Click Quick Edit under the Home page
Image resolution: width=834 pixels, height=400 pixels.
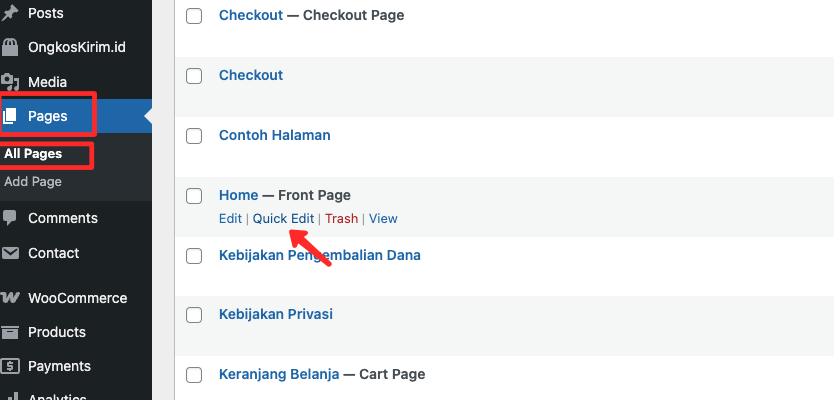click(283, 219)
